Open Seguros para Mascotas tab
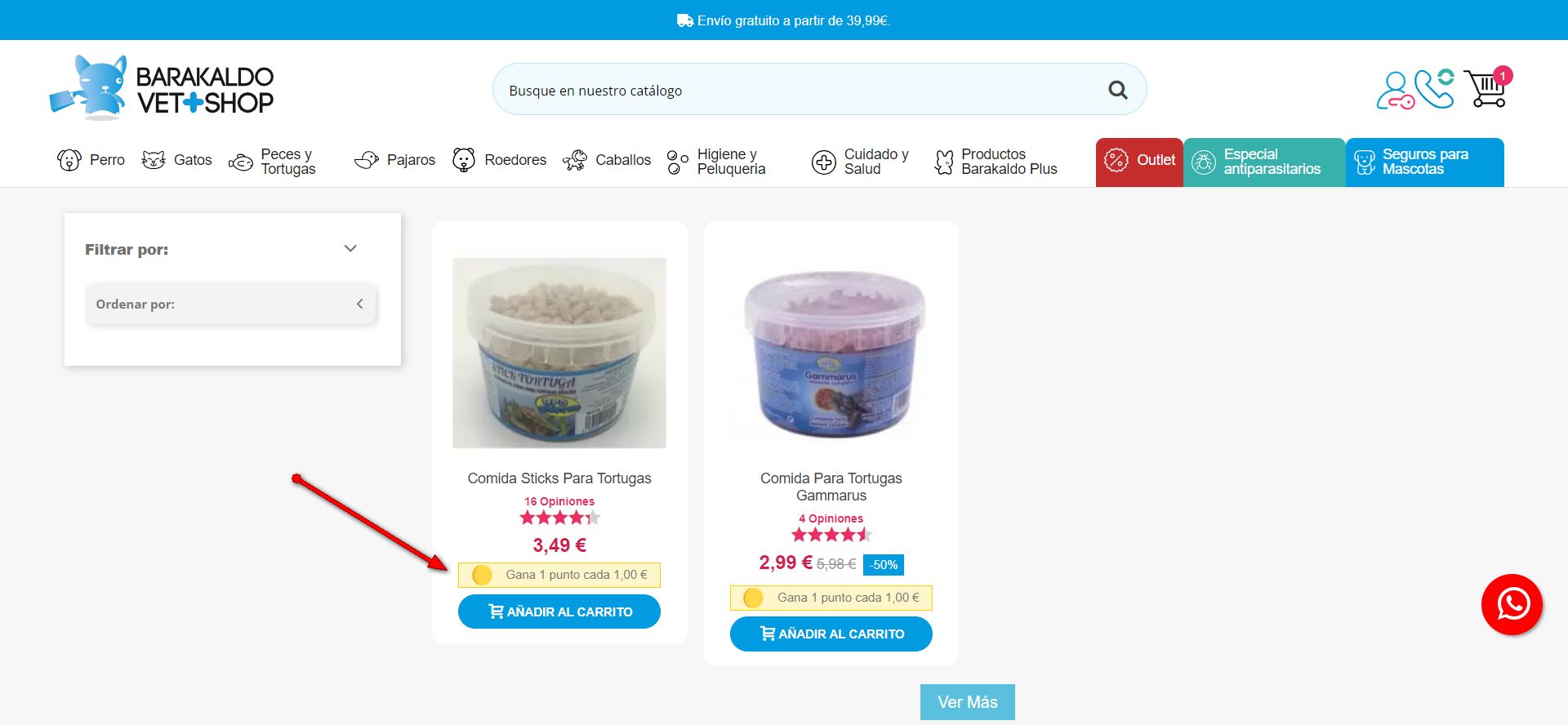The height and width of the screenshot is (725, 1568). 1425,162
